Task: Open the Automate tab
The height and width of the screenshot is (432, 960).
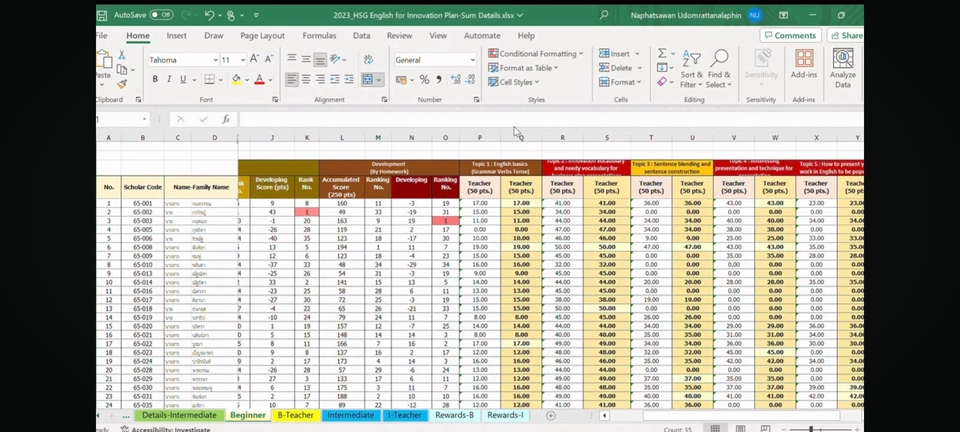Action: pyautogui.click(x=482, y=35)
